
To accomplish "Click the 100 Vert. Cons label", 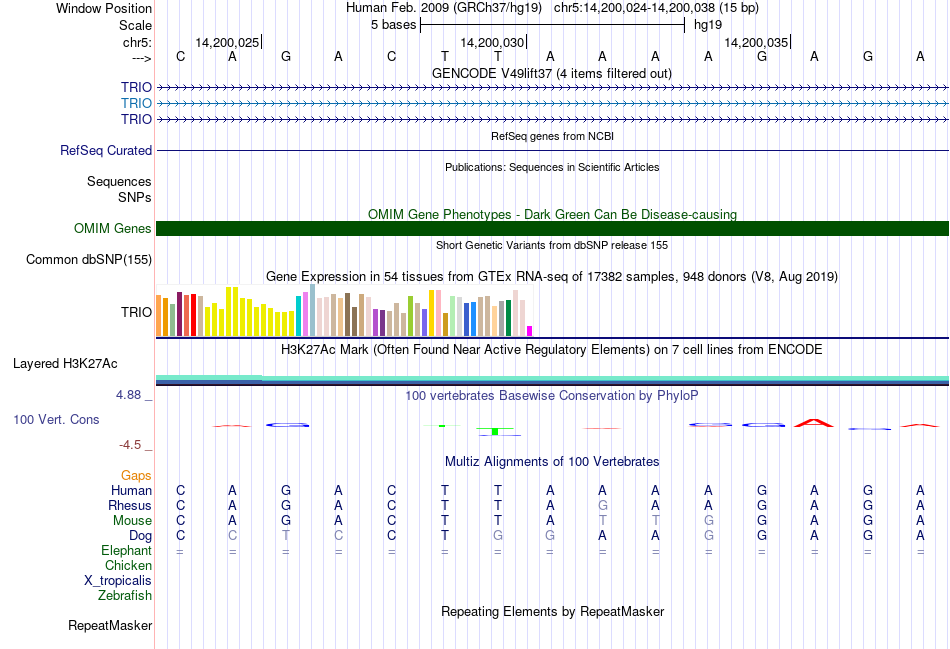I will pyautogui.click(x=56, y=419).
